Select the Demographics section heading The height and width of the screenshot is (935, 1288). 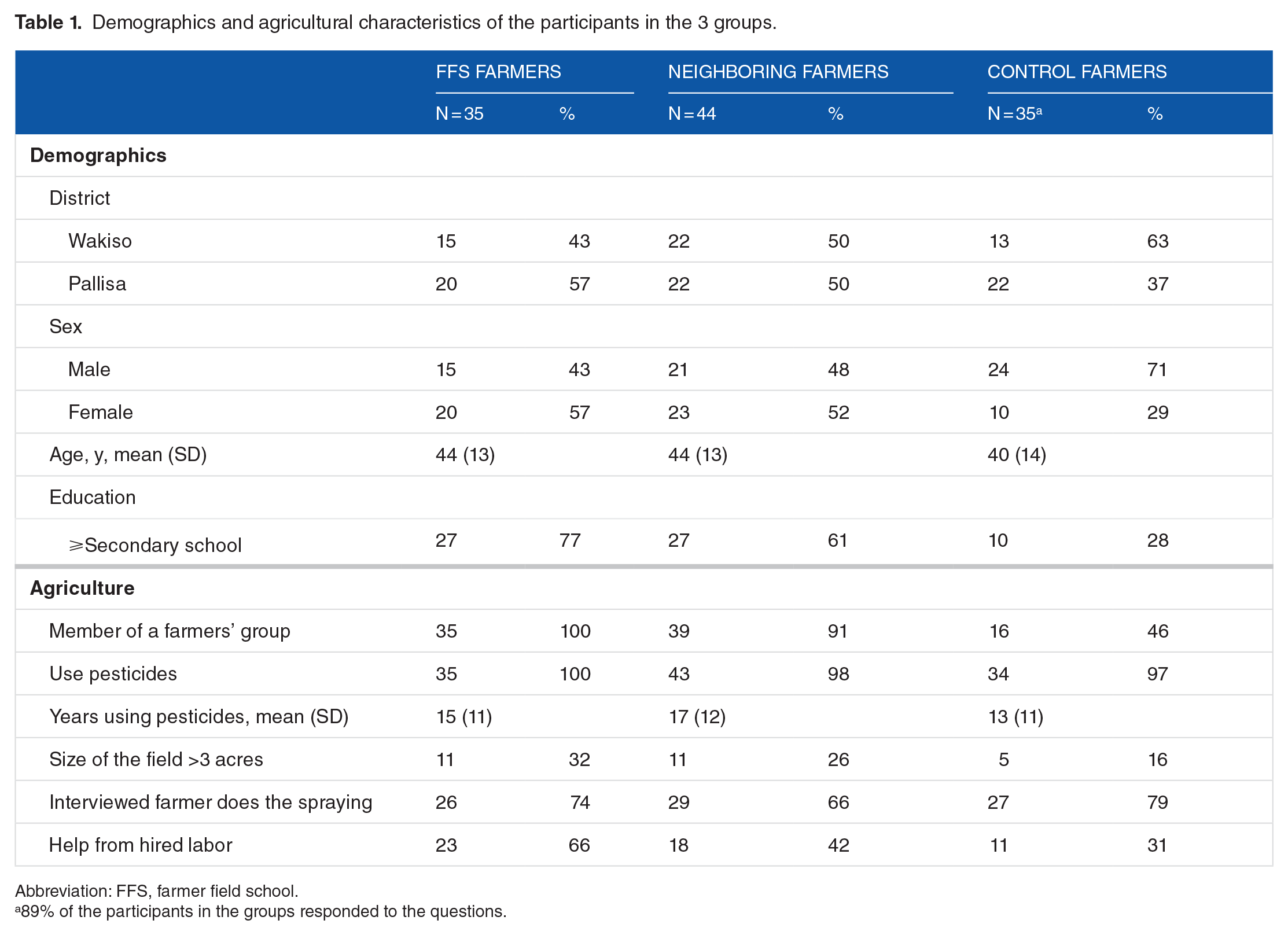click(98, 156)
